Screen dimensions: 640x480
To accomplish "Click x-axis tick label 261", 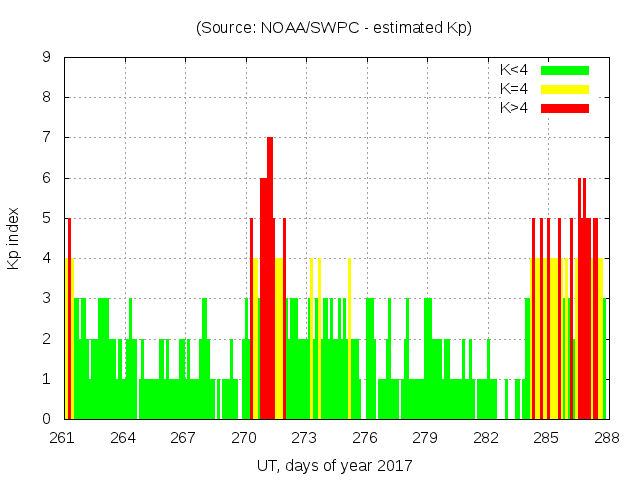I will tap(63, 437).
